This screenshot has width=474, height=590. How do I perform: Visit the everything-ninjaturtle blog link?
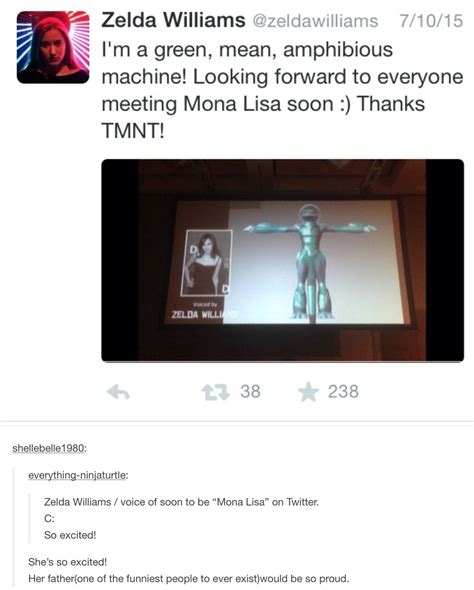click(x=78, y=475)
